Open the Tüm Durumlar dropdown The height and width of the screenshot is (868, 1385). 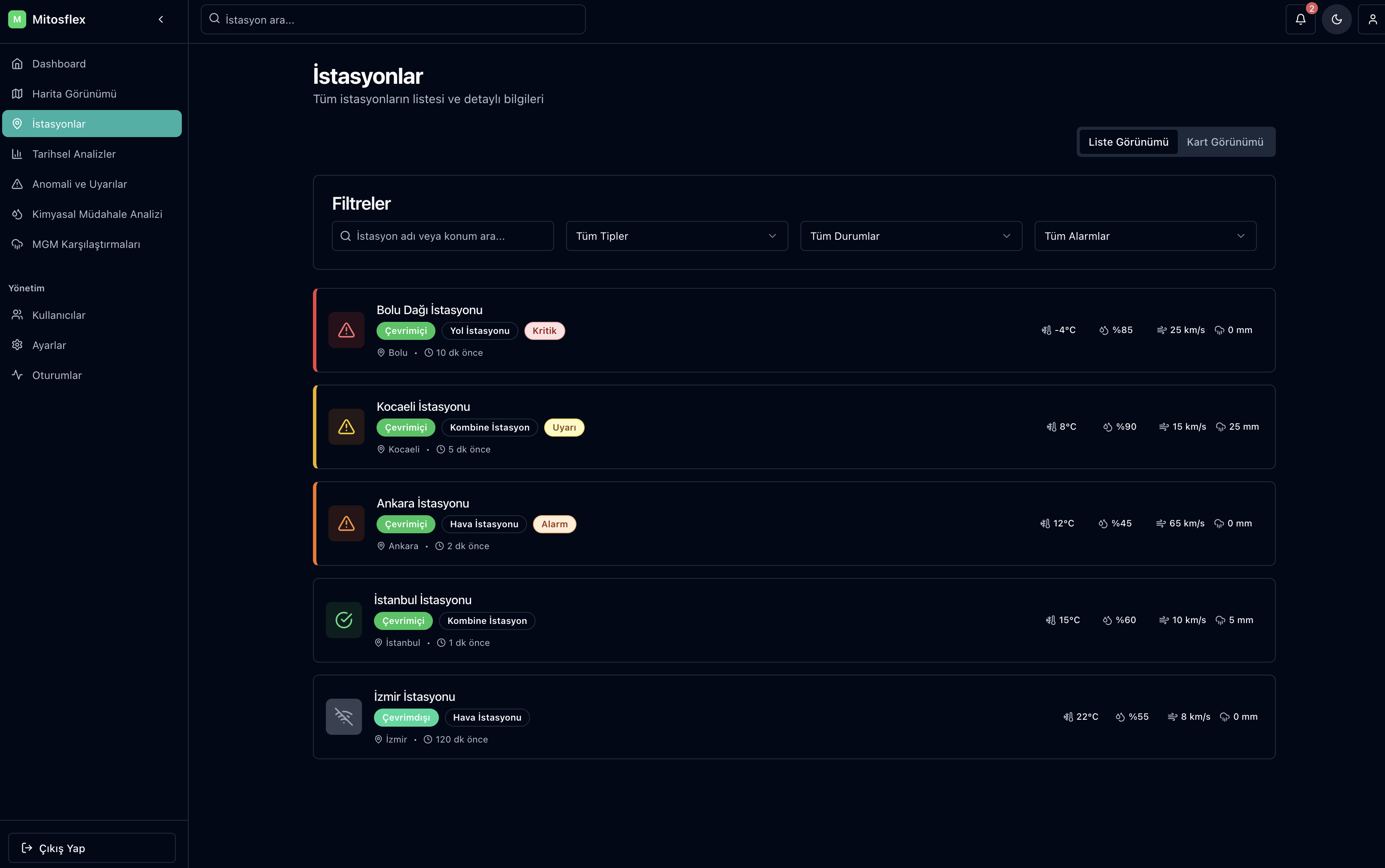(911, 236)
